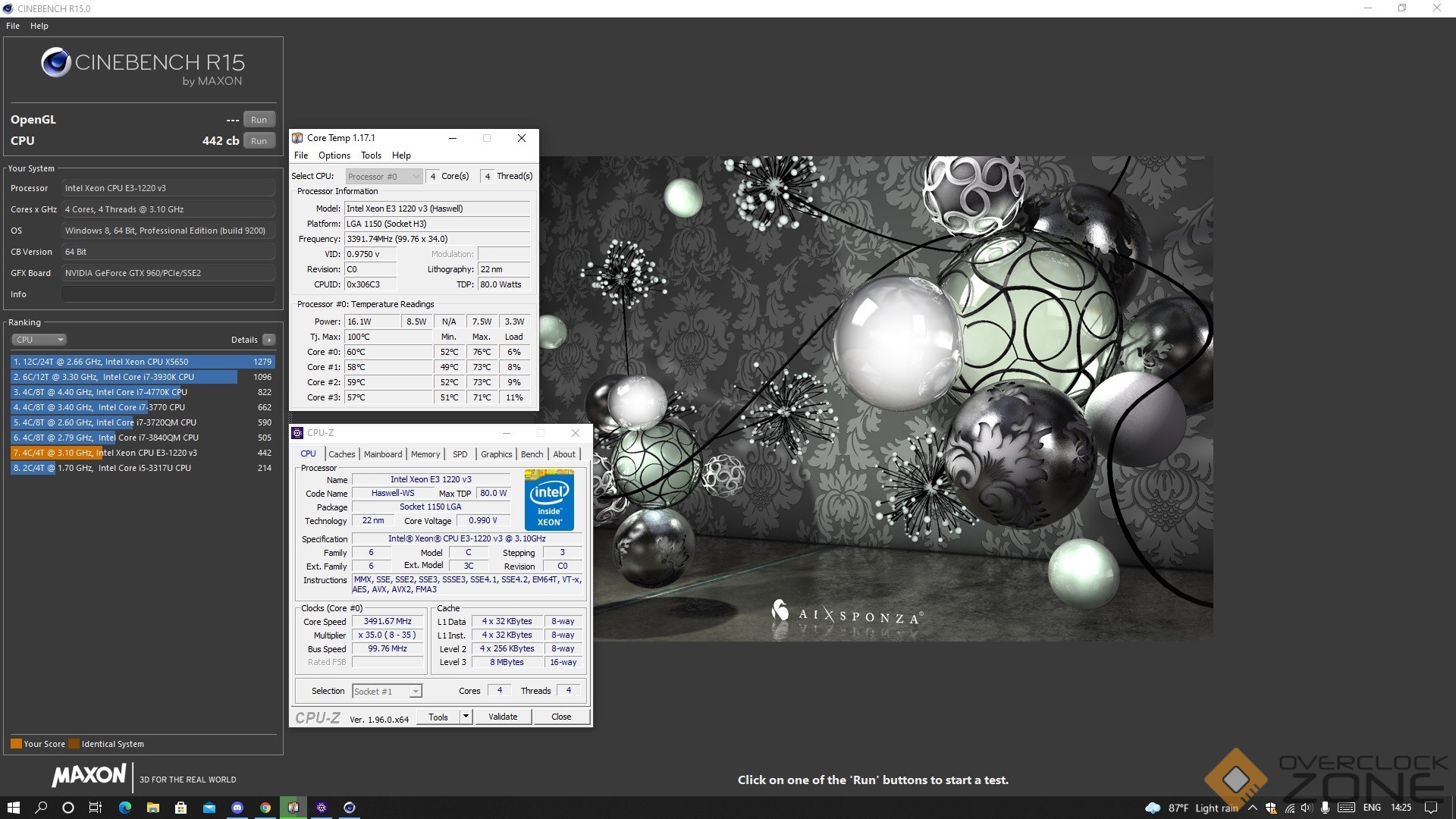Expand the Select CPU Processor #0 dropdown
This screenshot has height=819, width=1456.
pyautogui.click(x=384, y=177)
